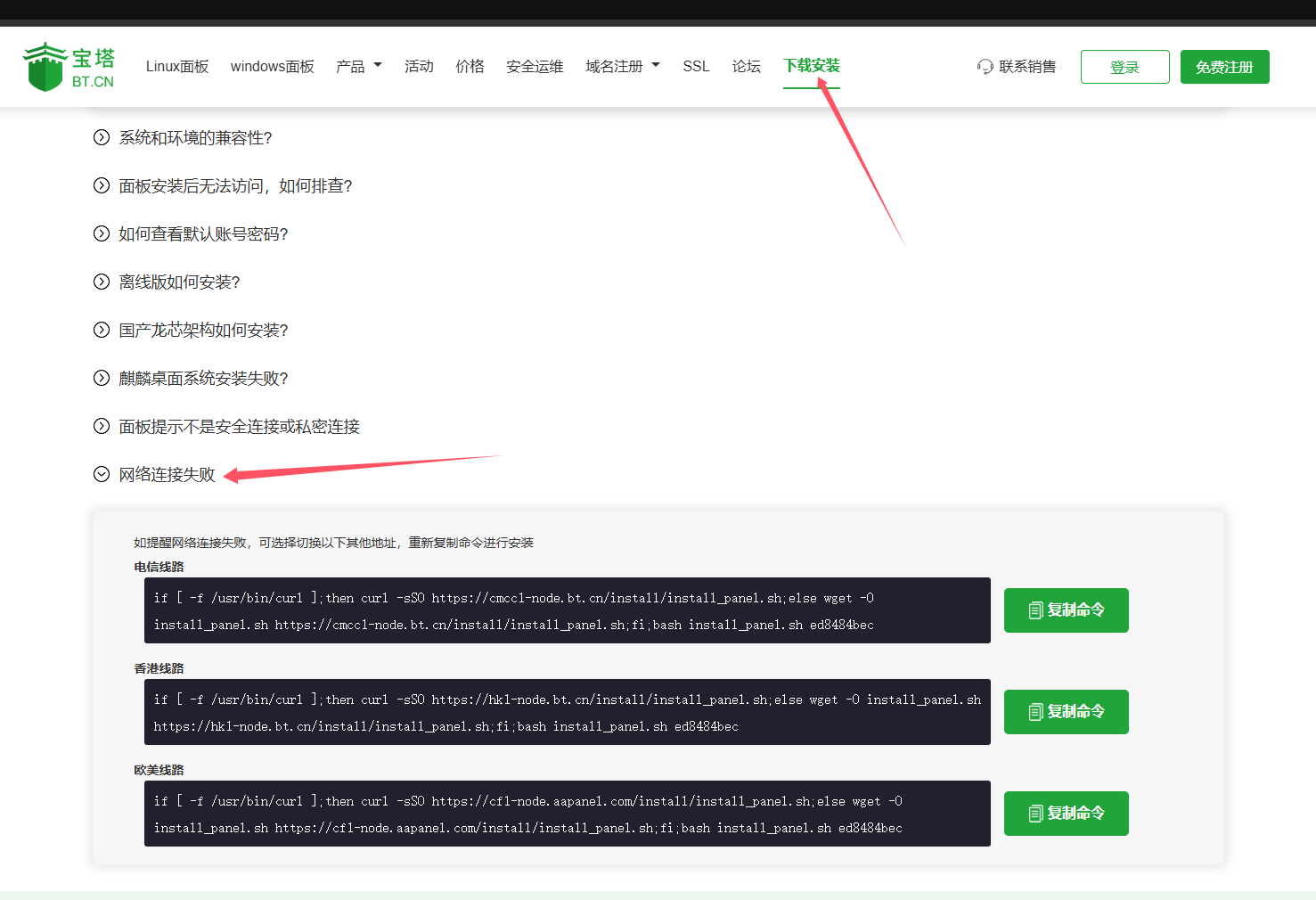This screenshot has height=900, width=1316.
Task: Expand the 离线版如何安装 arrow icon
Action: click(102, 282)
